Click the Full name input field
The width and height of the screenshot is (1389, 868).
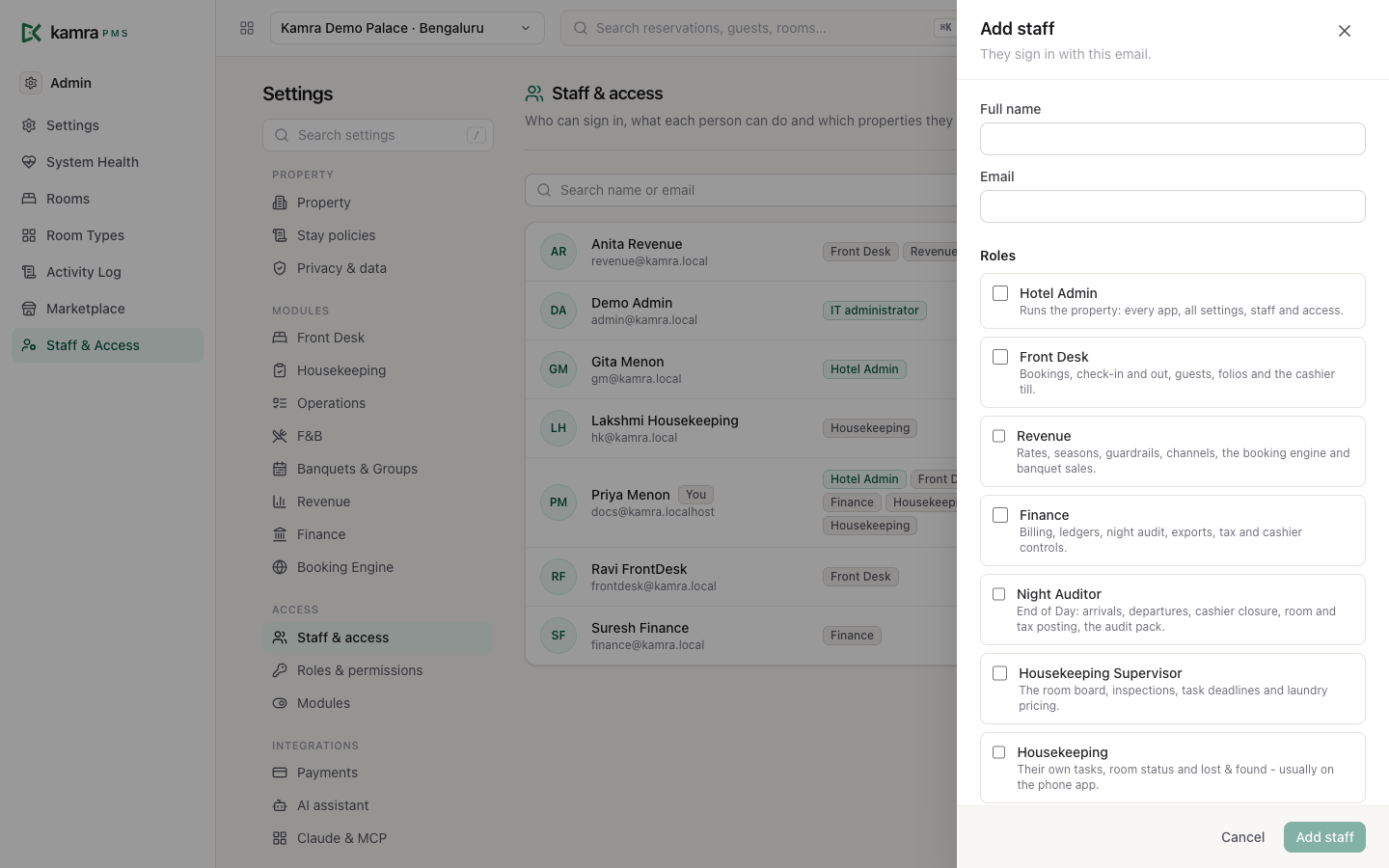pyautogui.click(x=1173, y=139)
